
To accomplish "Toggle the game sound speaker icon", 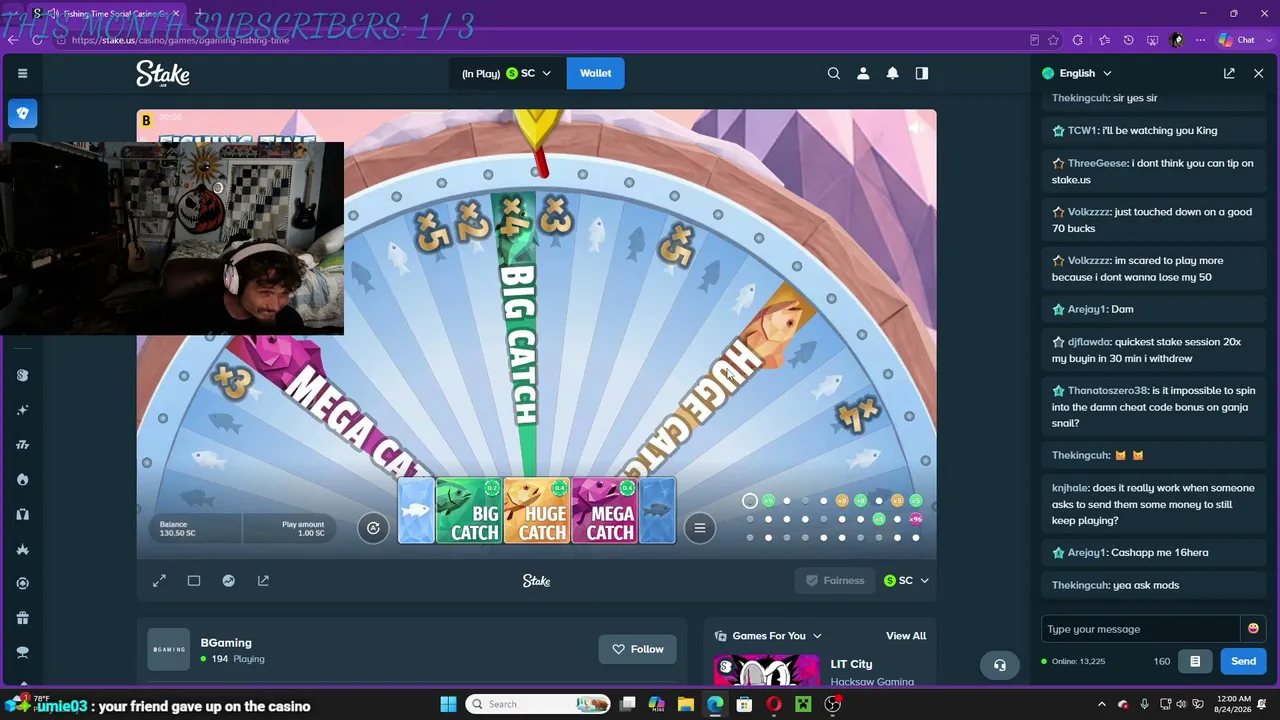I will [x=916, y=127].
